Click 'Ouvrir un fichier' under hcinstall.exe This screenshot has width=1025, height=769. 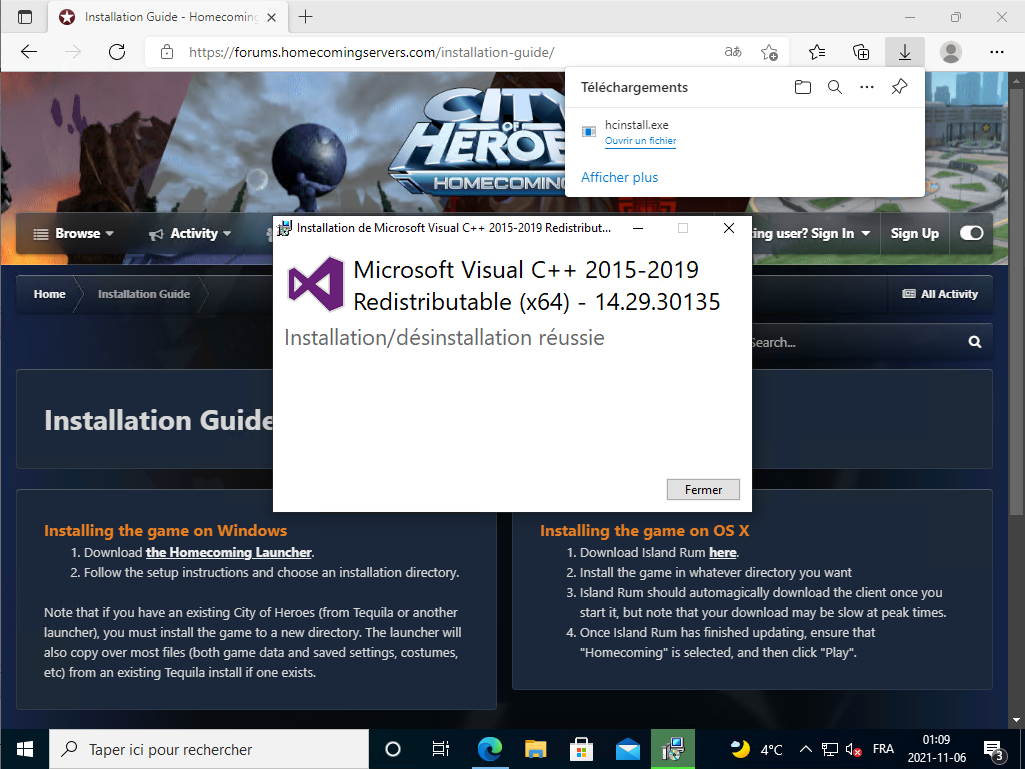pyautogui.click(x=640, y=142)
